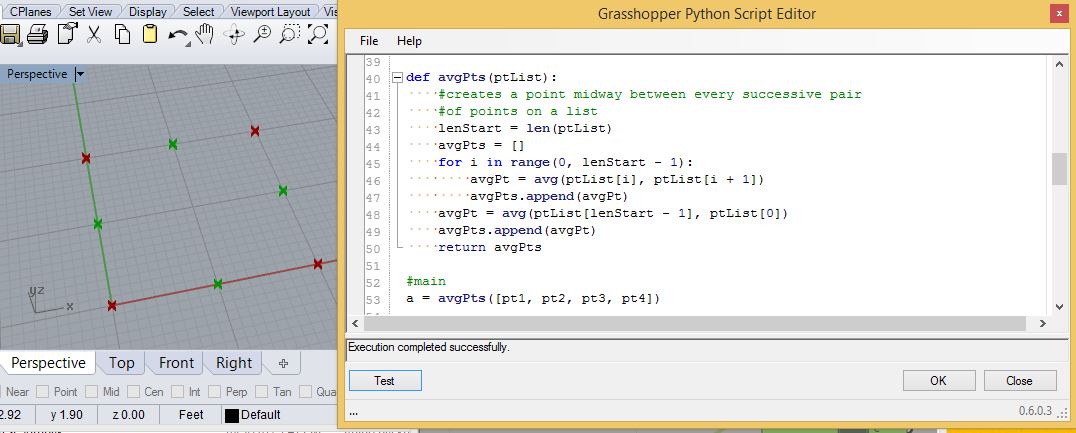Image resolution: width=1076 pixels, height=433 pixels.
Task: Open the Perspective viewport dropdown arrow
Action: (80, 74)
